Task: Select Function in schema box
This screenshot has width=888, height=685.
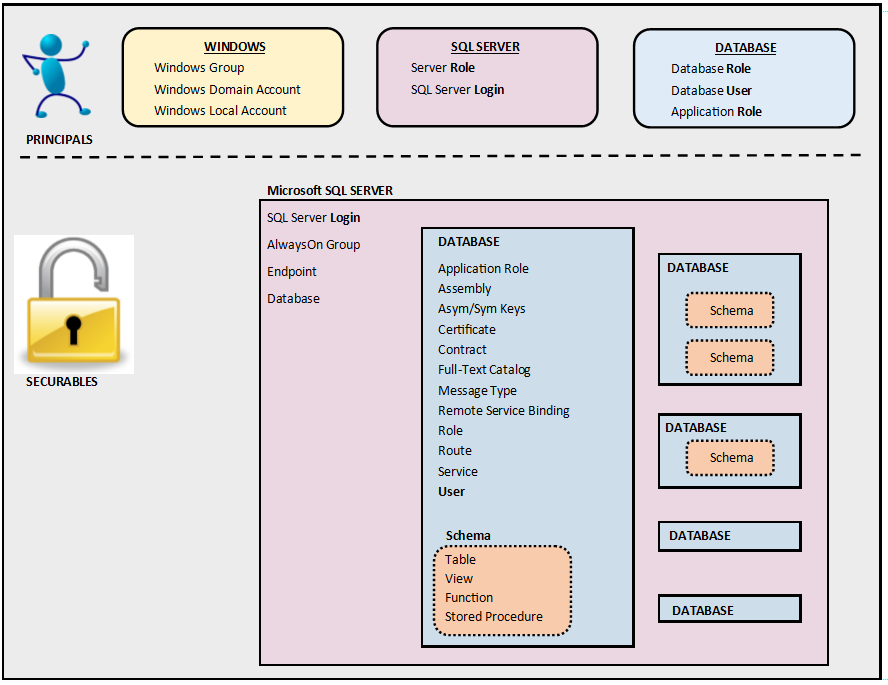Action: point(469,598)
